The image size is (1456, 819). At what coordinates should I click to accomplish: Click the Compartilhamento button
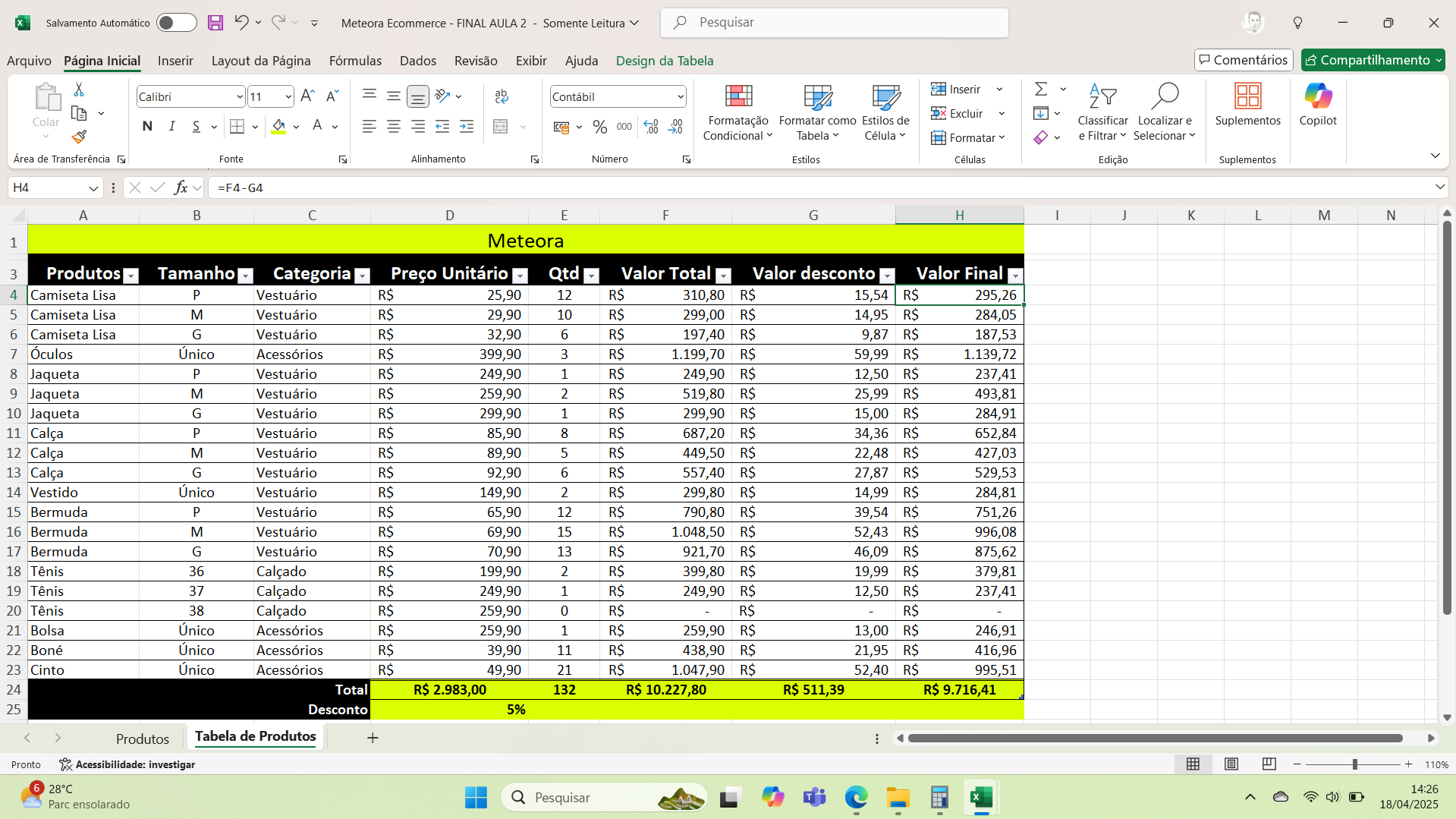click(x=1373, y=60)
